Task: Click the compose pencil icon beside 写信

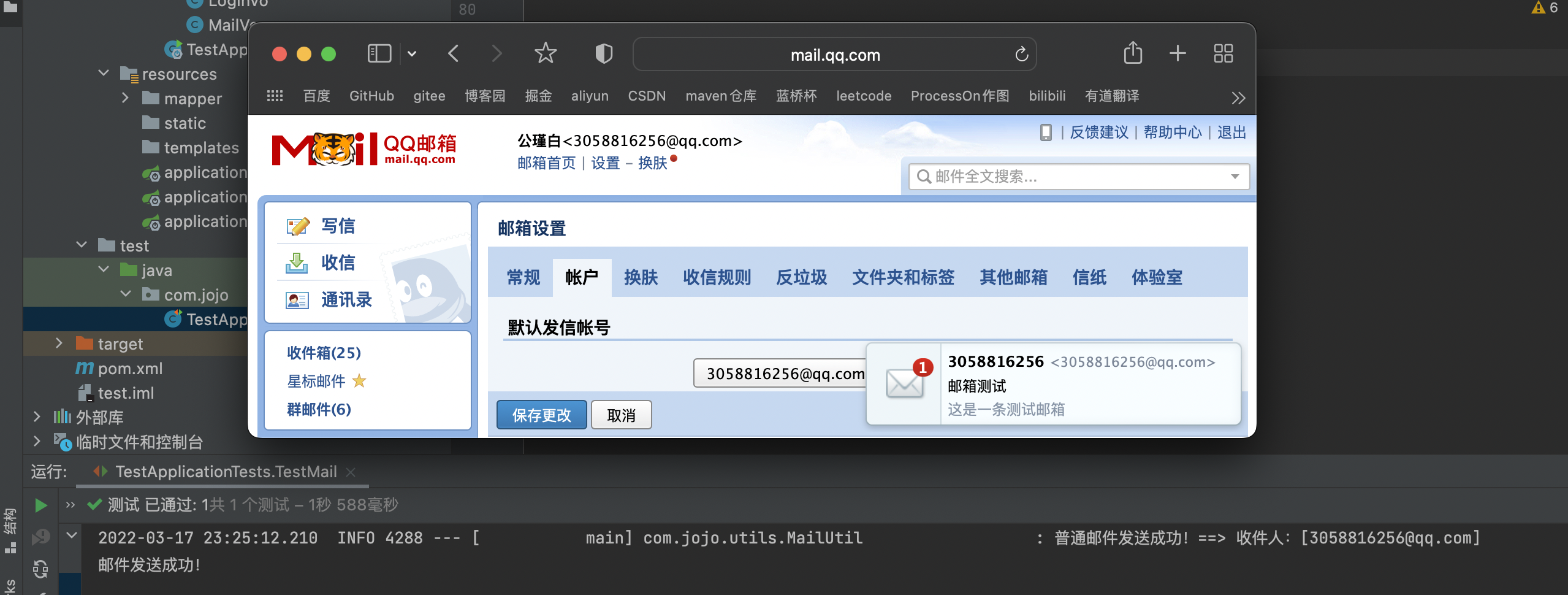Action: coord(298,226)
